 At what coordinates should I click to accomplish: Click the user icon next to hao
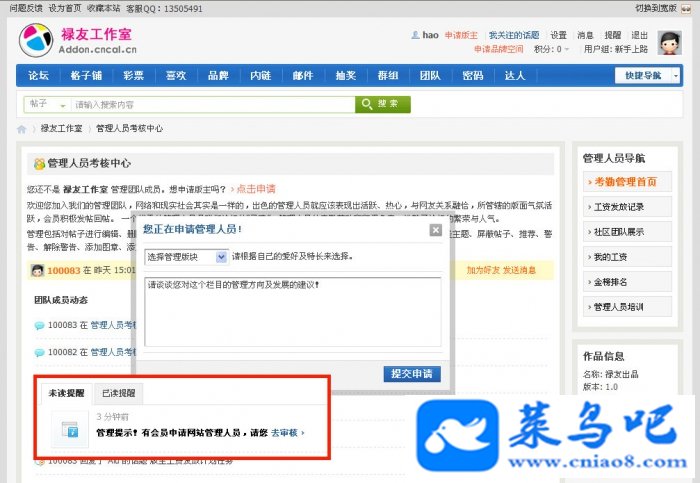click(x=415, y=35)
